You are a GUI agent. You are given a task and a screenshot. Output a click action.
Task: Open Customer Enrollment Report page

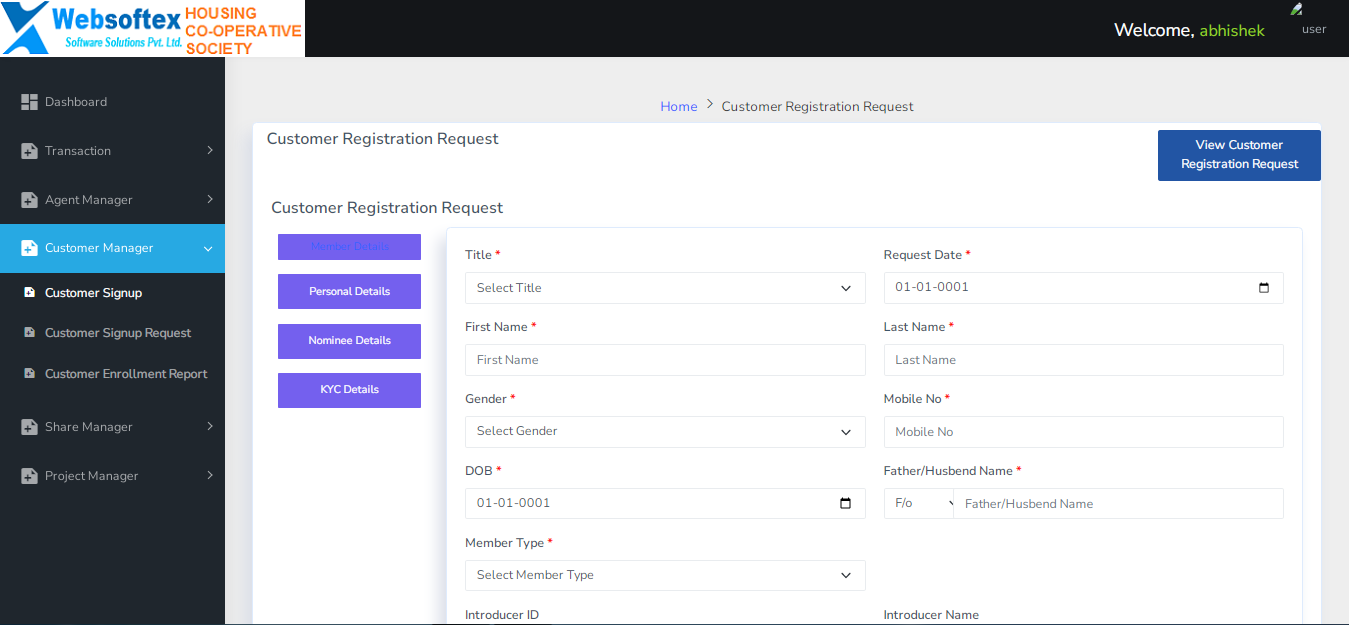click(x=126, y=374)
